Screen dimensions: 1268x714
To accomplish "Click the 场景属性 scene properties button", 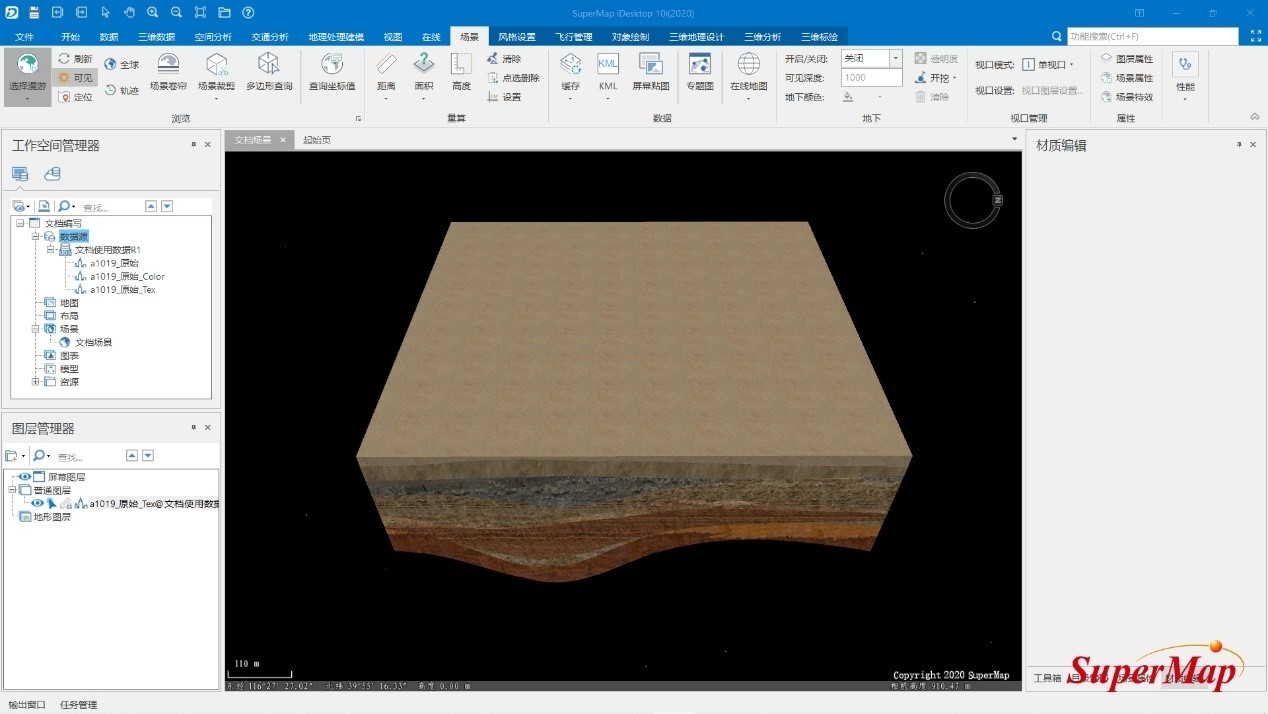I will coord(1127,78).
